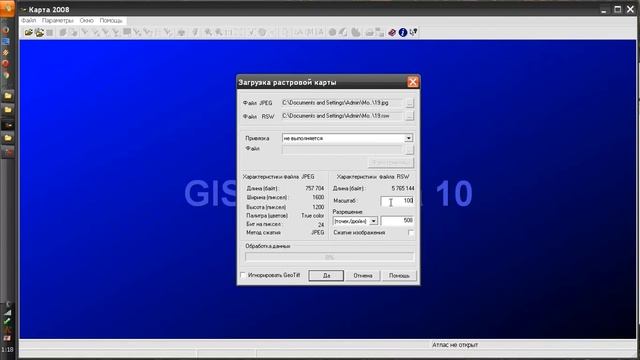Open the third yellow folder in left dock
Image resolution: width=640 pixels, height=360 pixels.
click(x=8, y=138)
